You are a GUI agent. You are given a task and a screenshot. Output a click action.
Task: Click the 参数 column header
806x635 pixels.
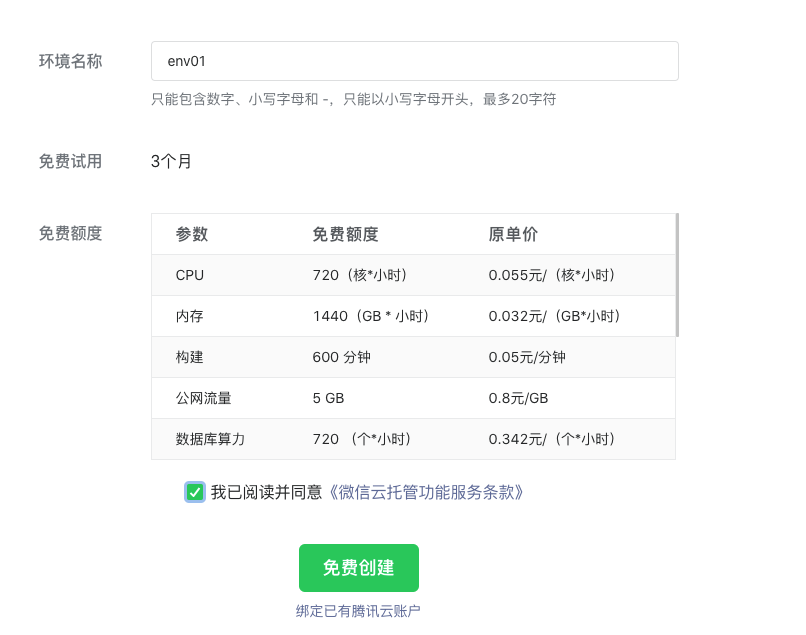pyautogui.click(x=192, y=234)
